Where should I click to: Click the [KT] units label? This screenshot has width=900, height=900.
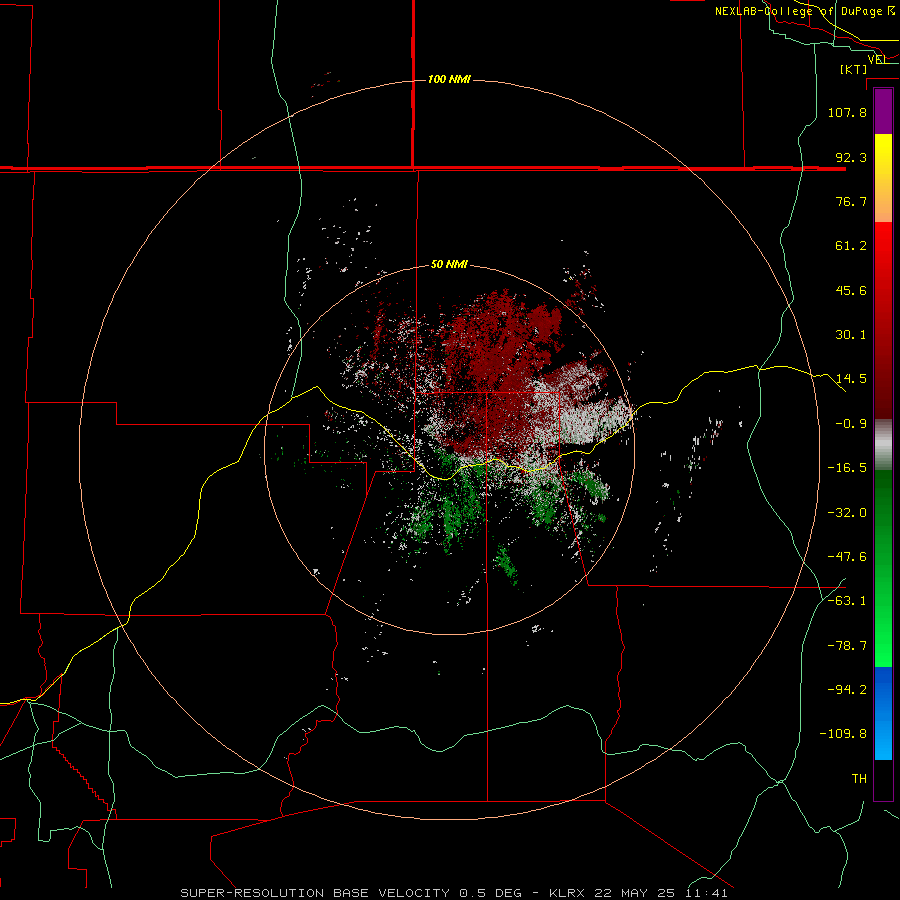pos(853,69)
